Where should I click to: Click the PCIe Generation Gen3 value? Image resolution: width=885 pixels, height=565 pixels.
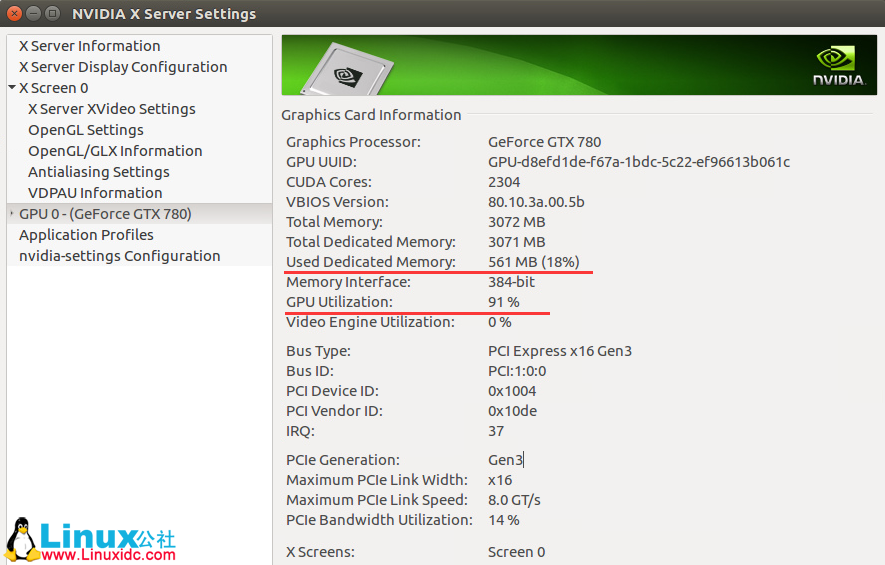(505, 460)
